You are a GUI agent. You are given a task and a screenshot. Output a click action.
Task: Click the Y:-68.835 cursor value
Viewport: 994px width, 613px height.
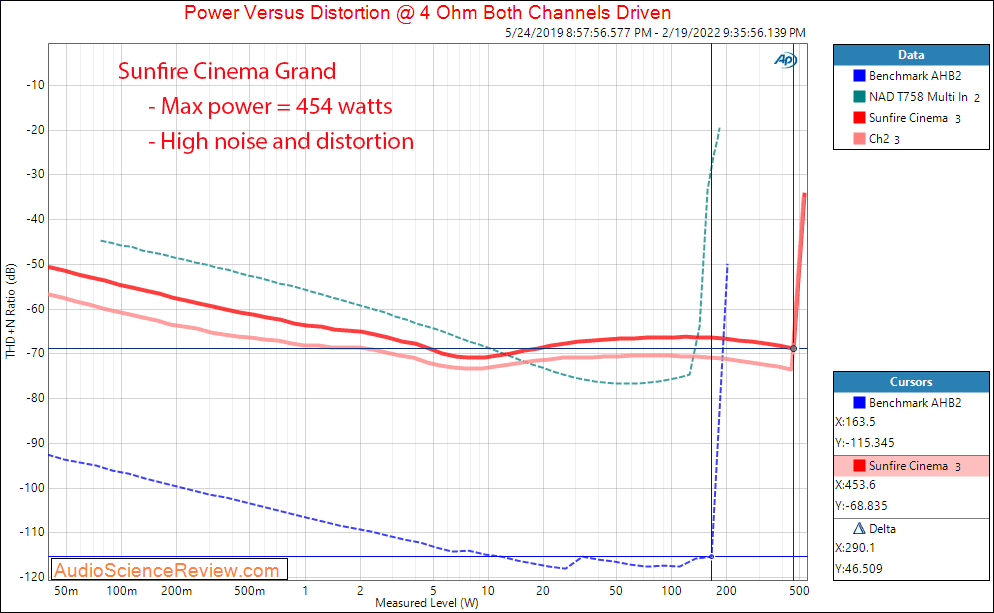pyautogui.click(x=861, y=505)
